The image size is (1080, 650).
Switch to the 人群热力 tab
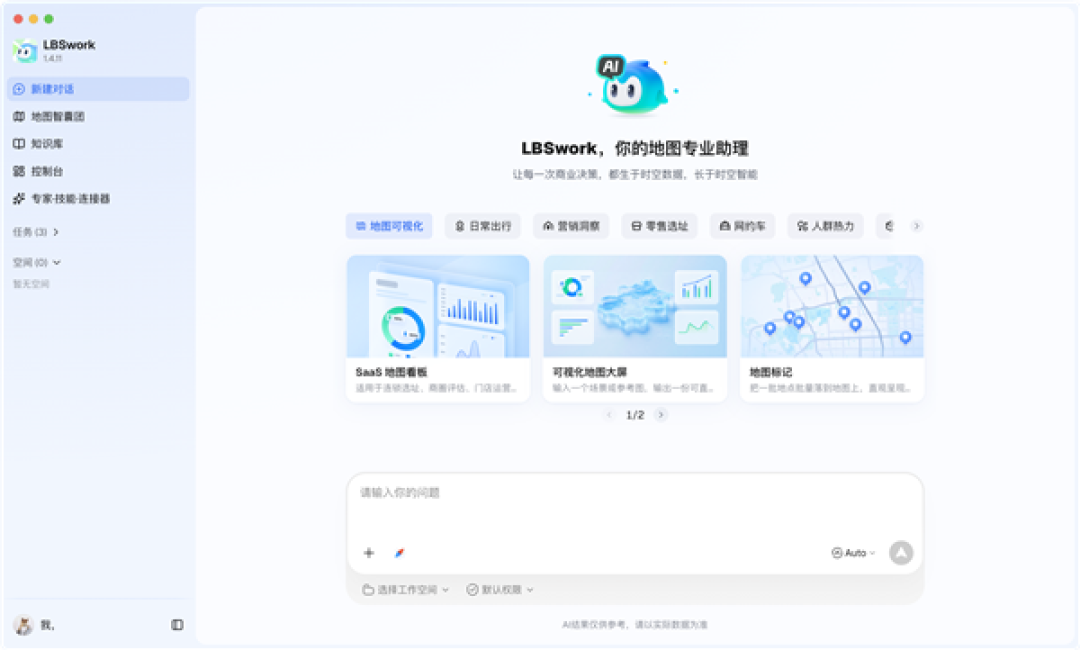coord(825,226)
